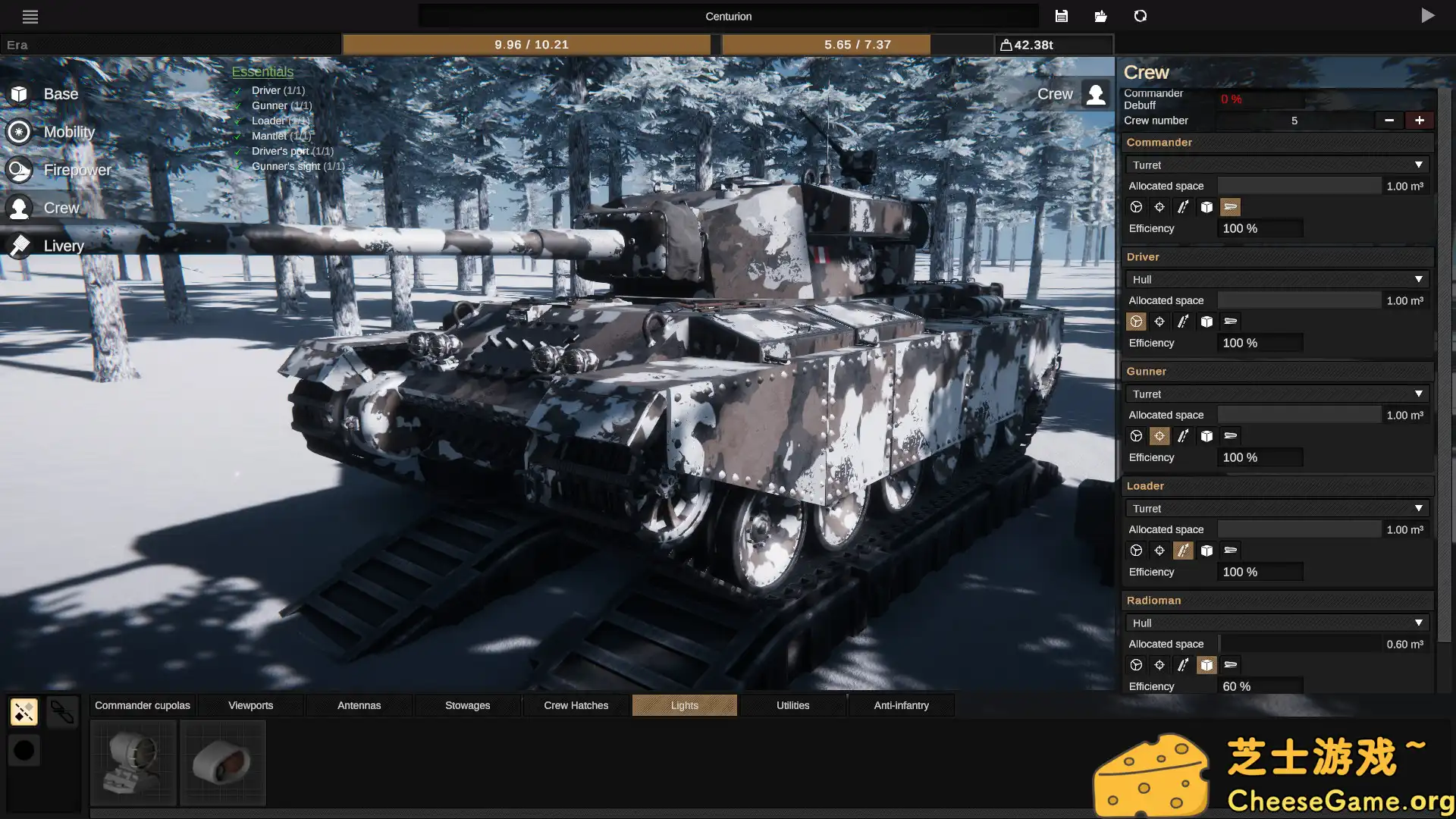Image resolution: width=1456 pixels, height=819 pixels.
Task: Open the Commander location Turret dropdown
Action: [1276, 165]
